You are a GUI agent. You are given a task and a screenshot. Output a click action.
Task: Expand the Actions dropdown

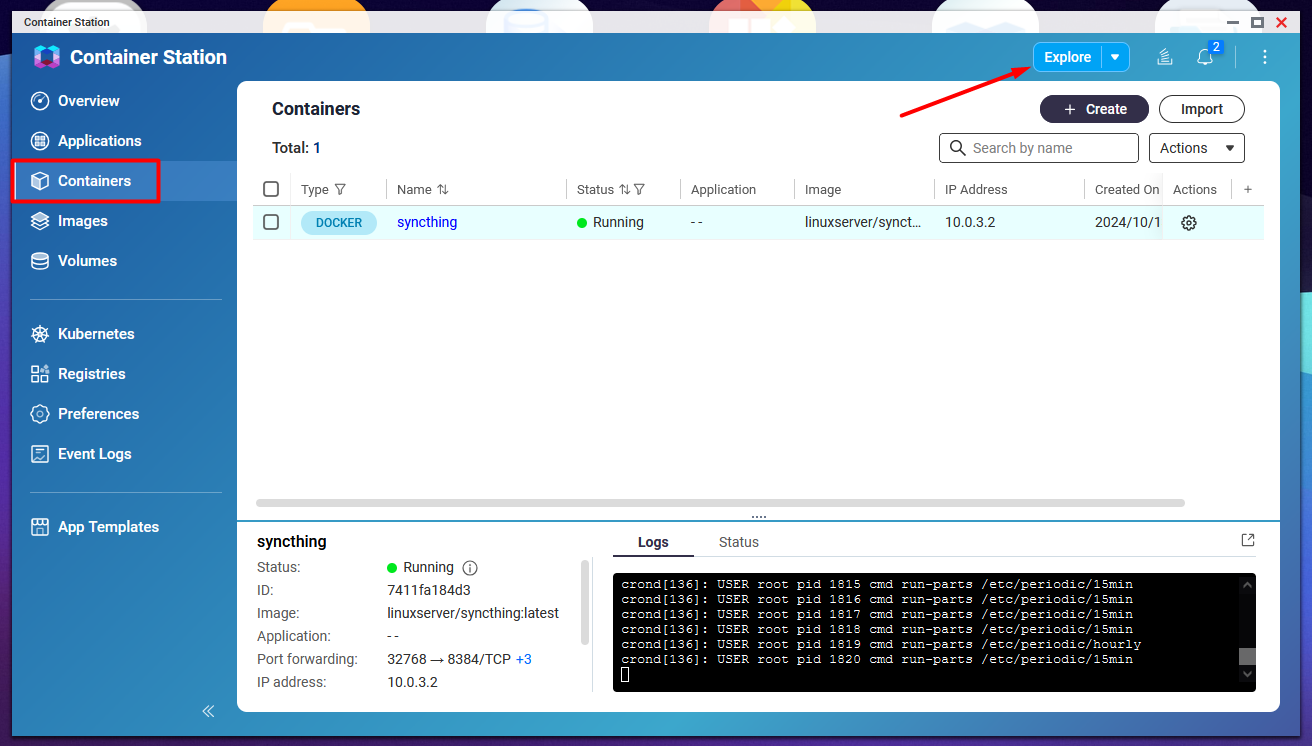[1196, 148]
